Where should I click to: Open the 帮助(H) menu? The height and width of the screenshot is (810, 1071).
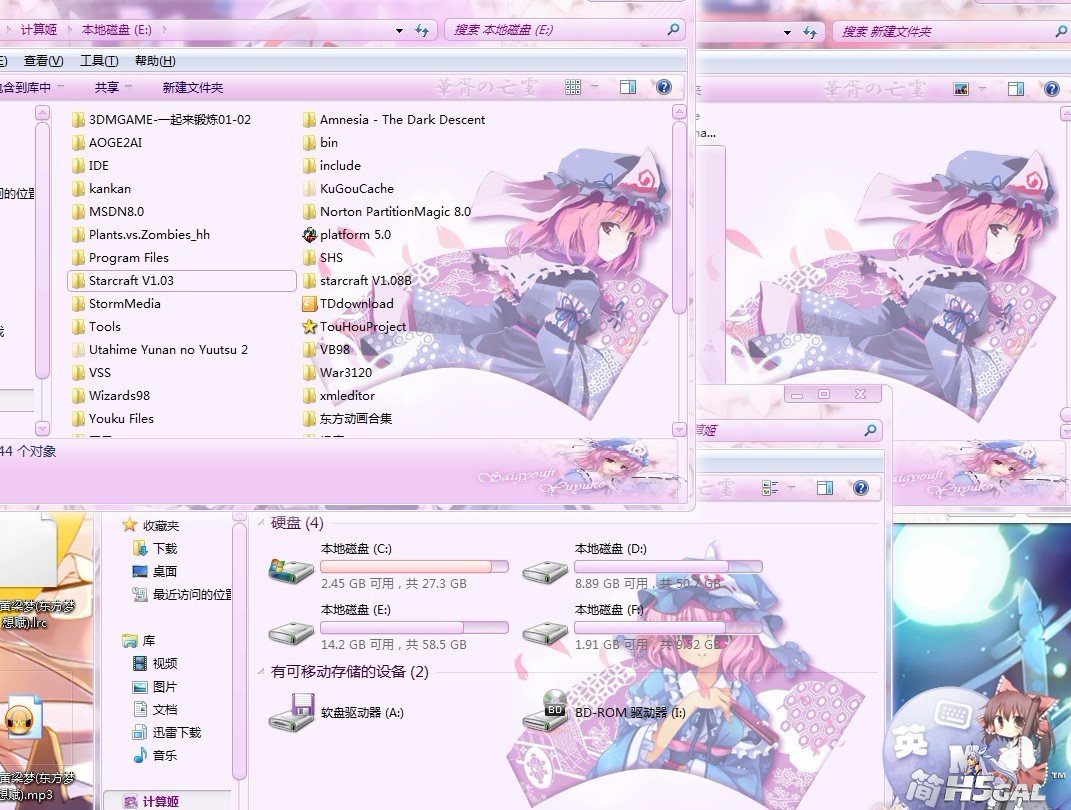pyautogui.click(x=155, y=61)
